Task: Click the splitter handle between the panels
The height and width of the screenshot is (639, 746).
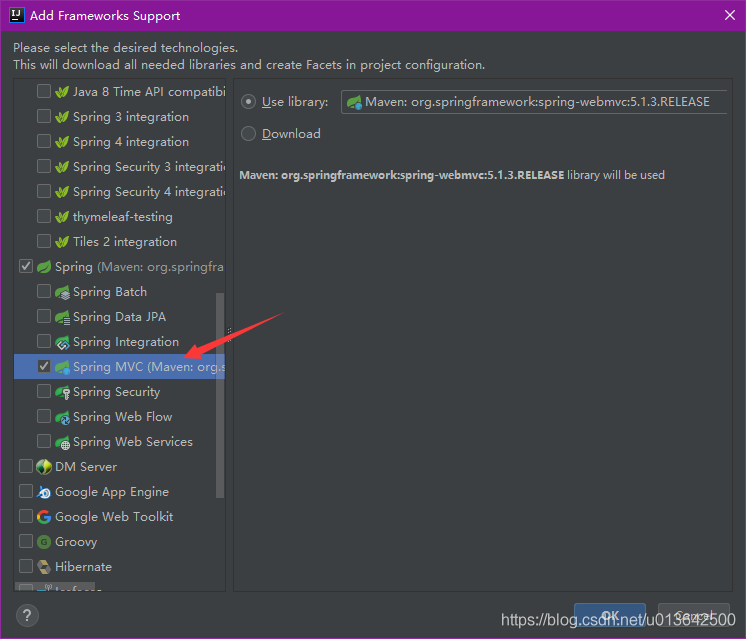Action: click(x=229, y=335)
